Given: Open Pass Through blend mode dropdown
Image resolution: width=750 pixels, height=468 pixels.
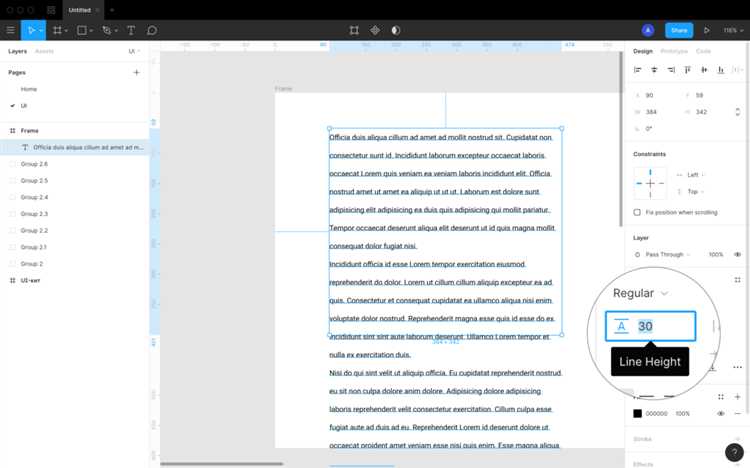Looking at the screenshot, I should (667, 255).
